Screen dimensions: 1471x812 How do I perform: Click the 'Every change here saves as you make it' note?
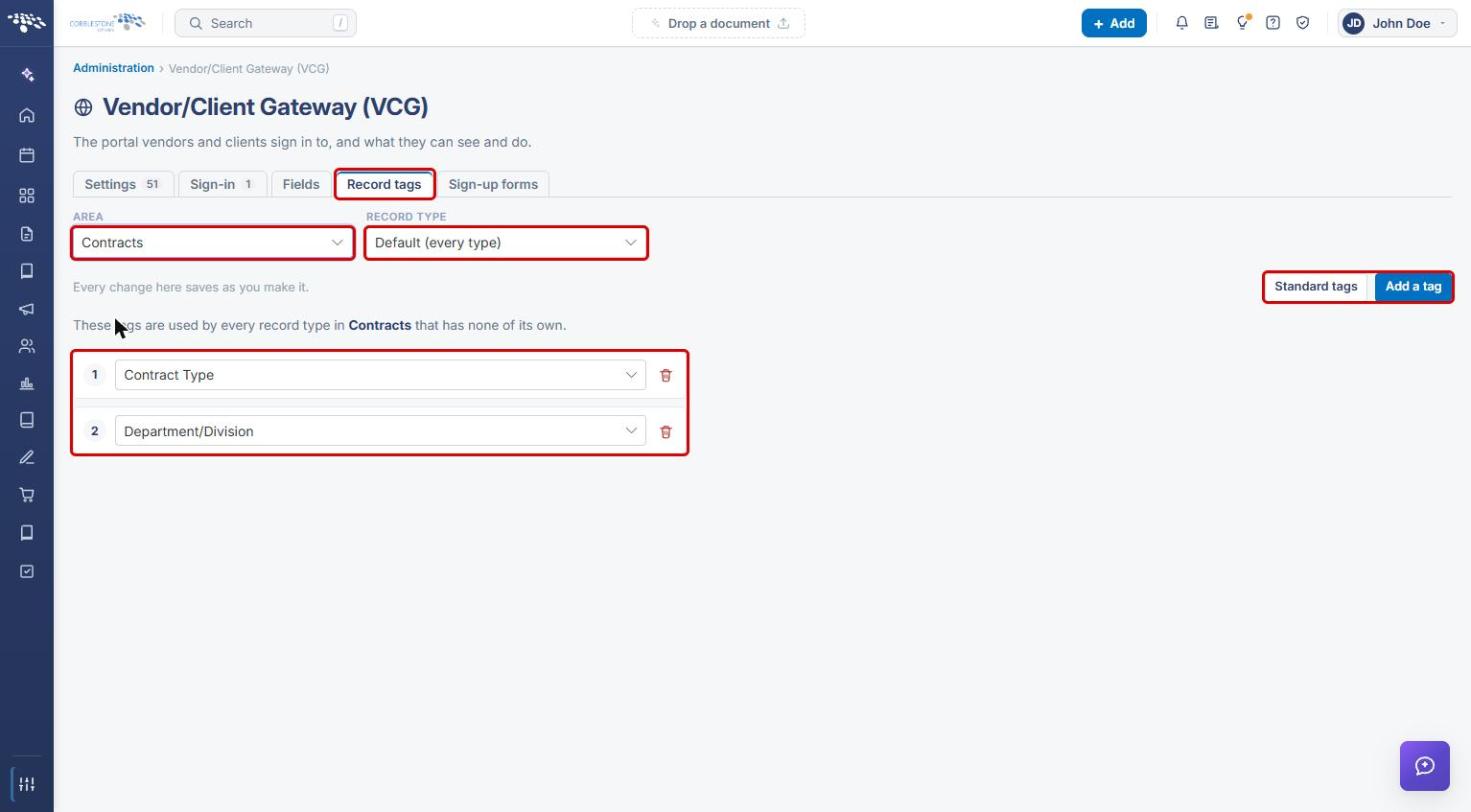click(191, 287)
